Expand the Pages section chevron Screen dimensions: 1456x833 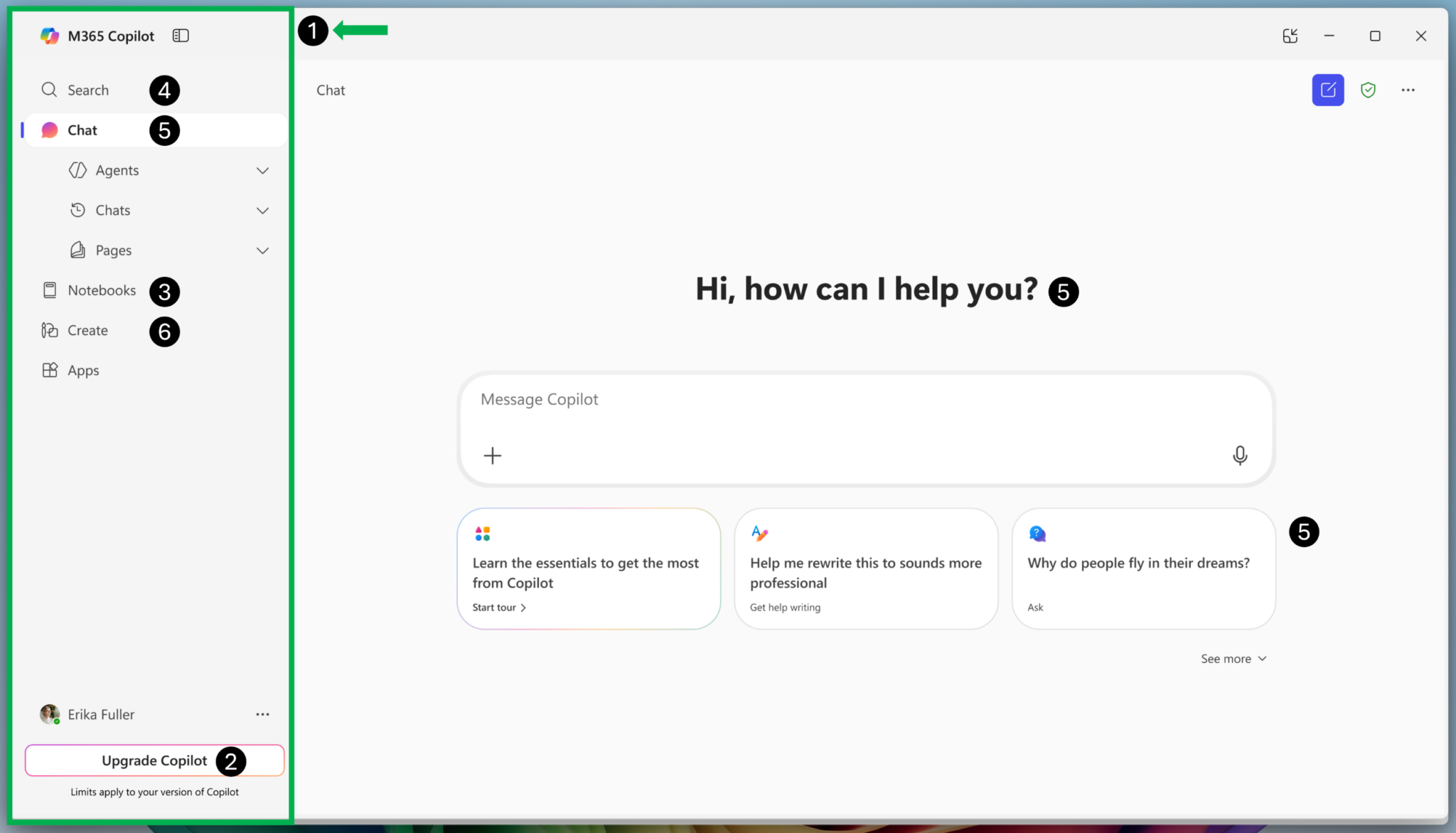[262, 250]
